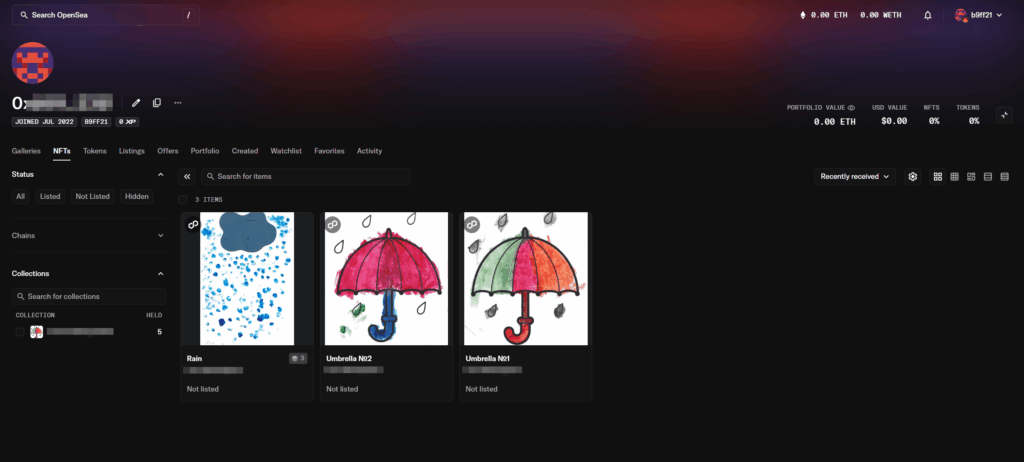This screenshot has width=1024, height=462.
Task: Click the Search for collections field
Action: coord(88,296)
